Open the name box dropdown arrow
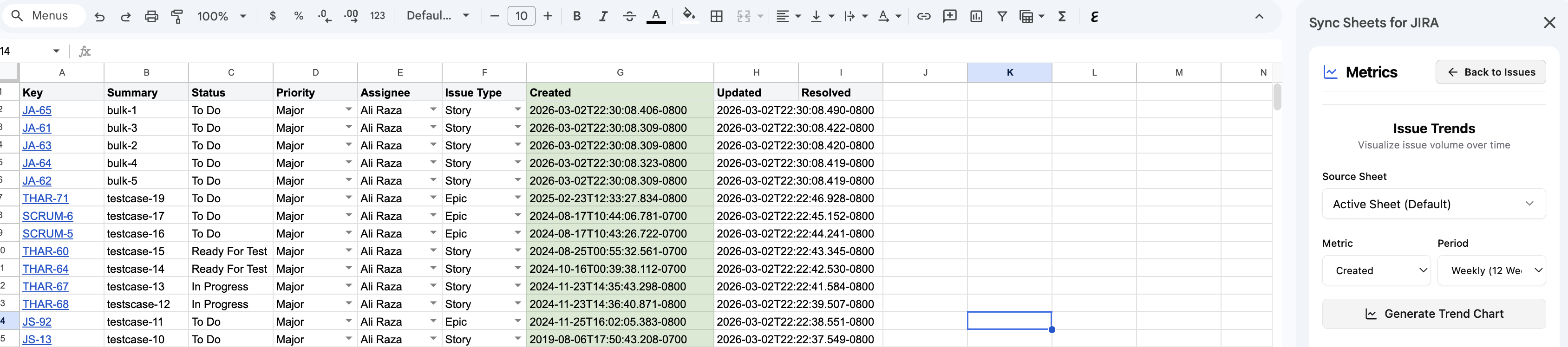 coord(56,51)
